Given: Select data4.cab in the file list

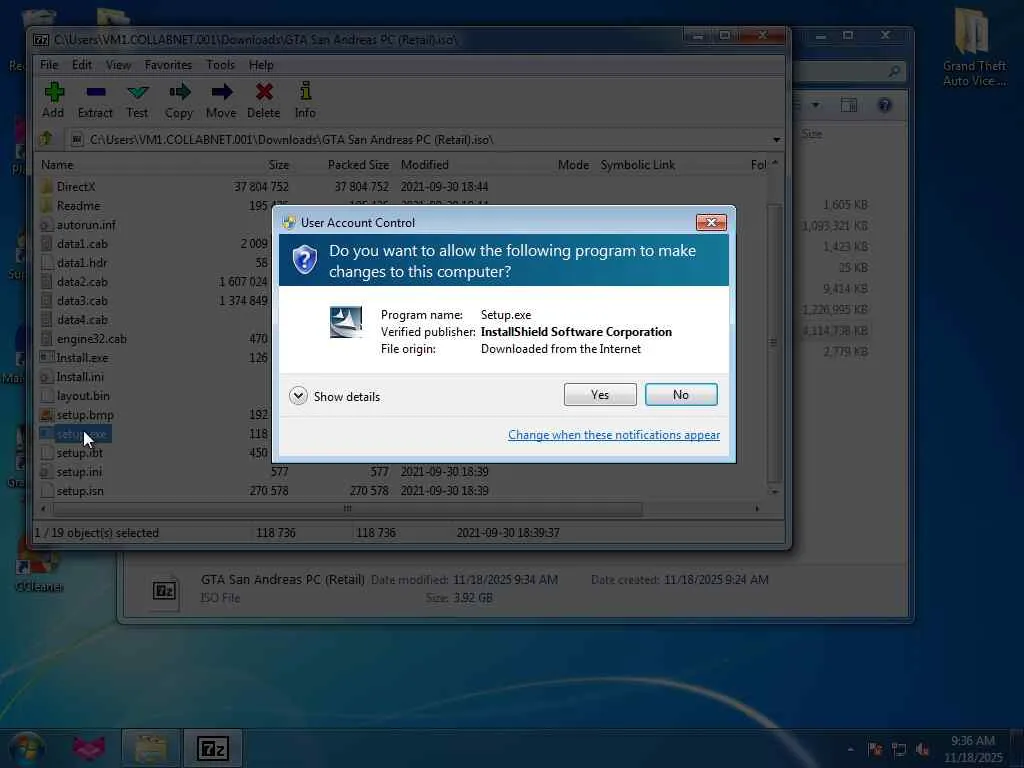Looking at the screenshot, I should point(82,319).
